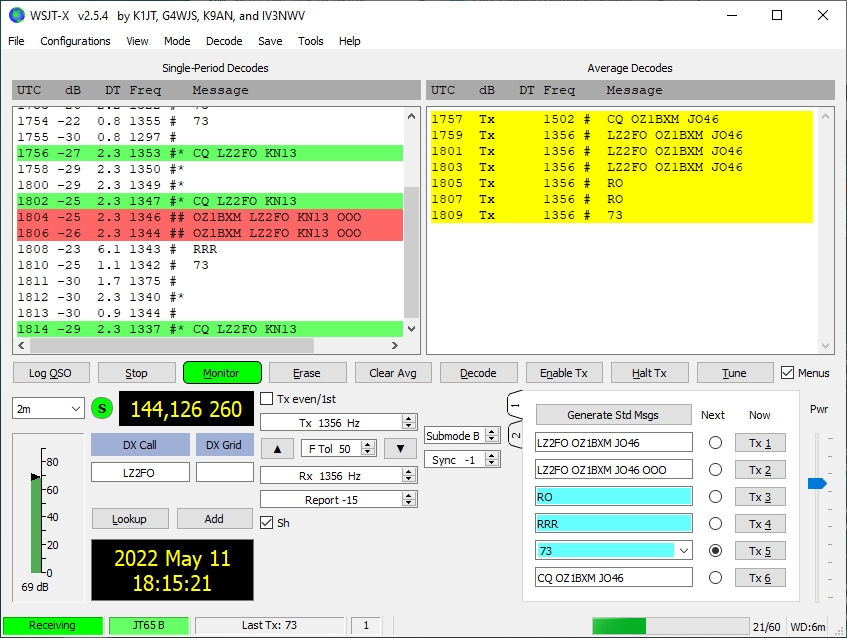
Task: Click the Enable Tx button
Action: [x=563, y=373]
